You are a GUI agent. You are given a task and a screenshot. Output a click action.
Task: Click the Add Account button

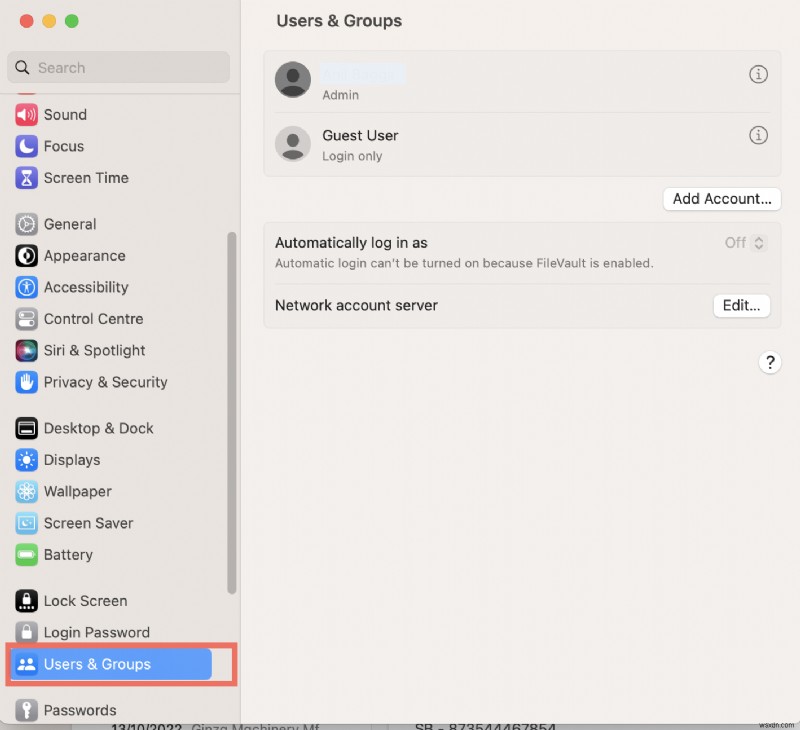tap(722, 198)
